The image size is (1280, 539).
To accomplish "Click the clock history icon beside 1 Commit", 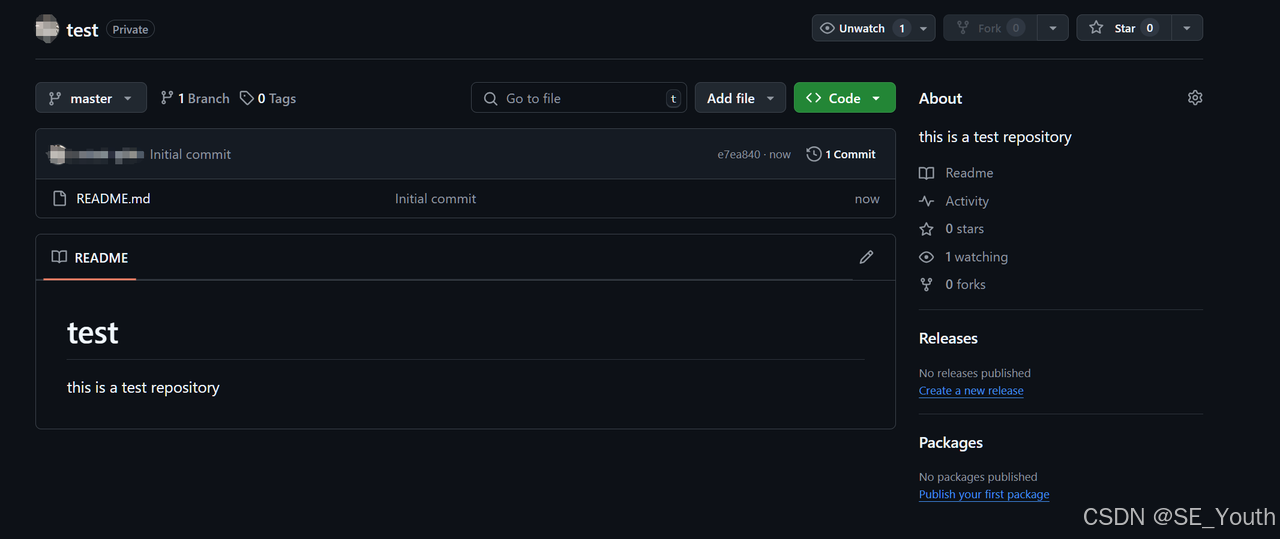I will [x=814, y=154].
